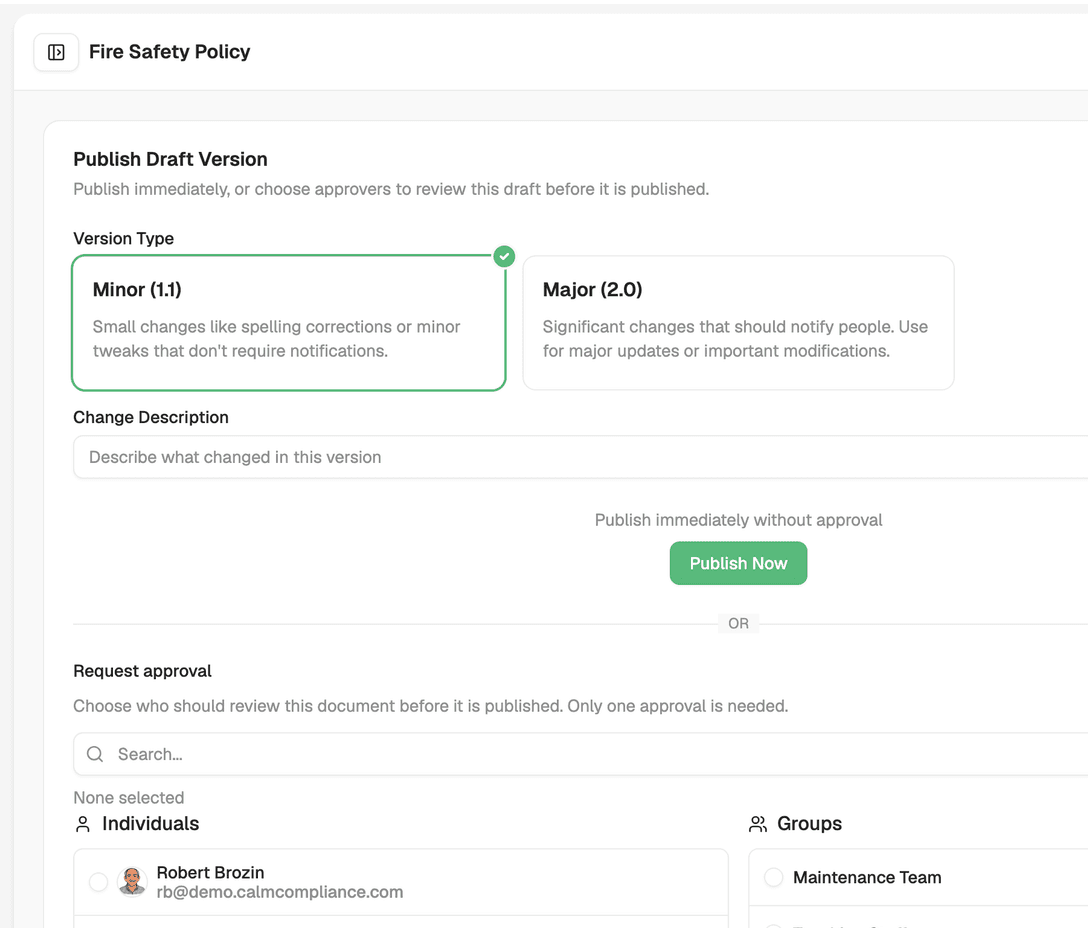Screen dimensions: 1088x928
Task: Click the Individuals heading text
Action: point(151,823)
